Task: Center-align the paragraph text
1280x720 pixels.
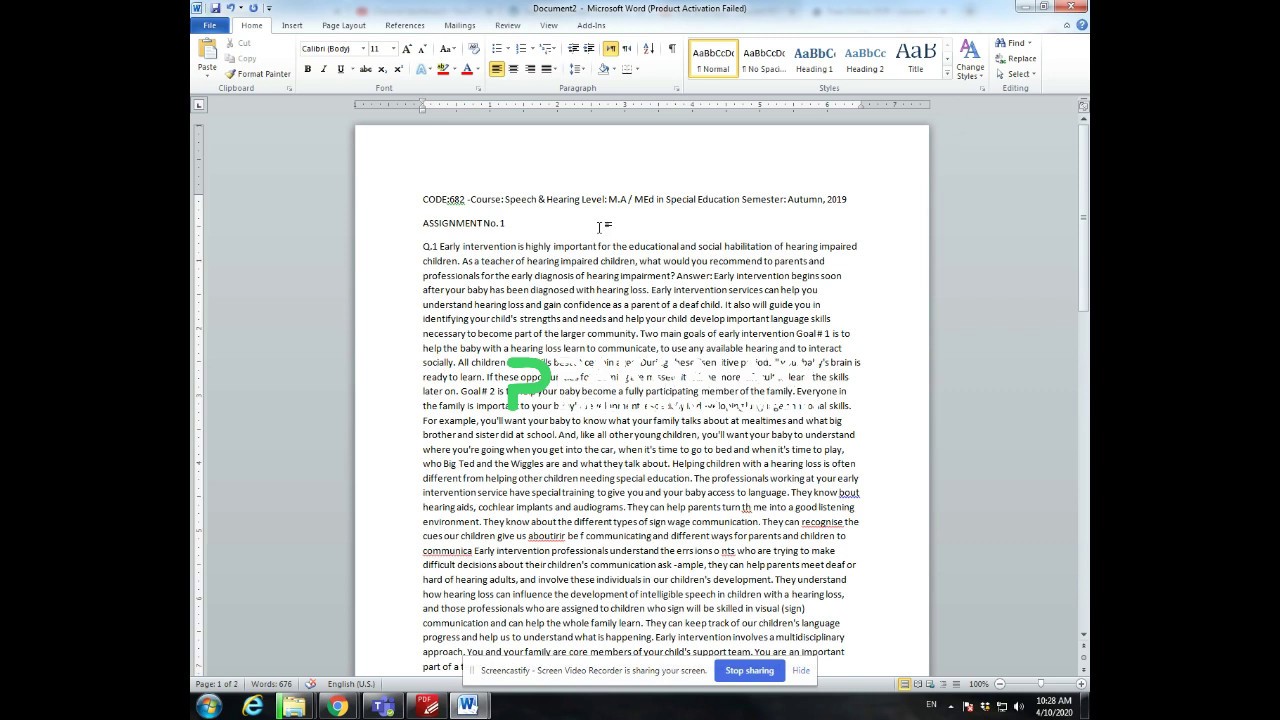Action: coord(513,69)
